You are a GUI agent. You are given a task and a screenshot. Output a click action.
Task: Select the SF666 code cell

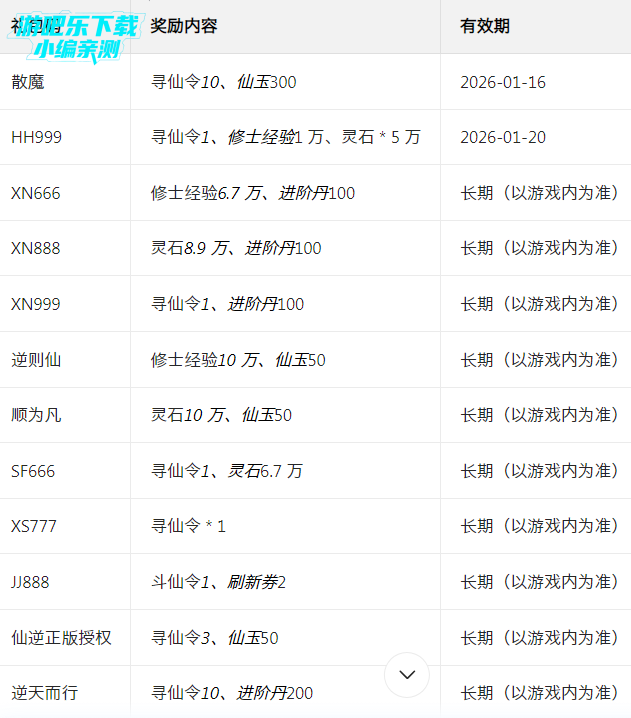[x=34, y=471]
